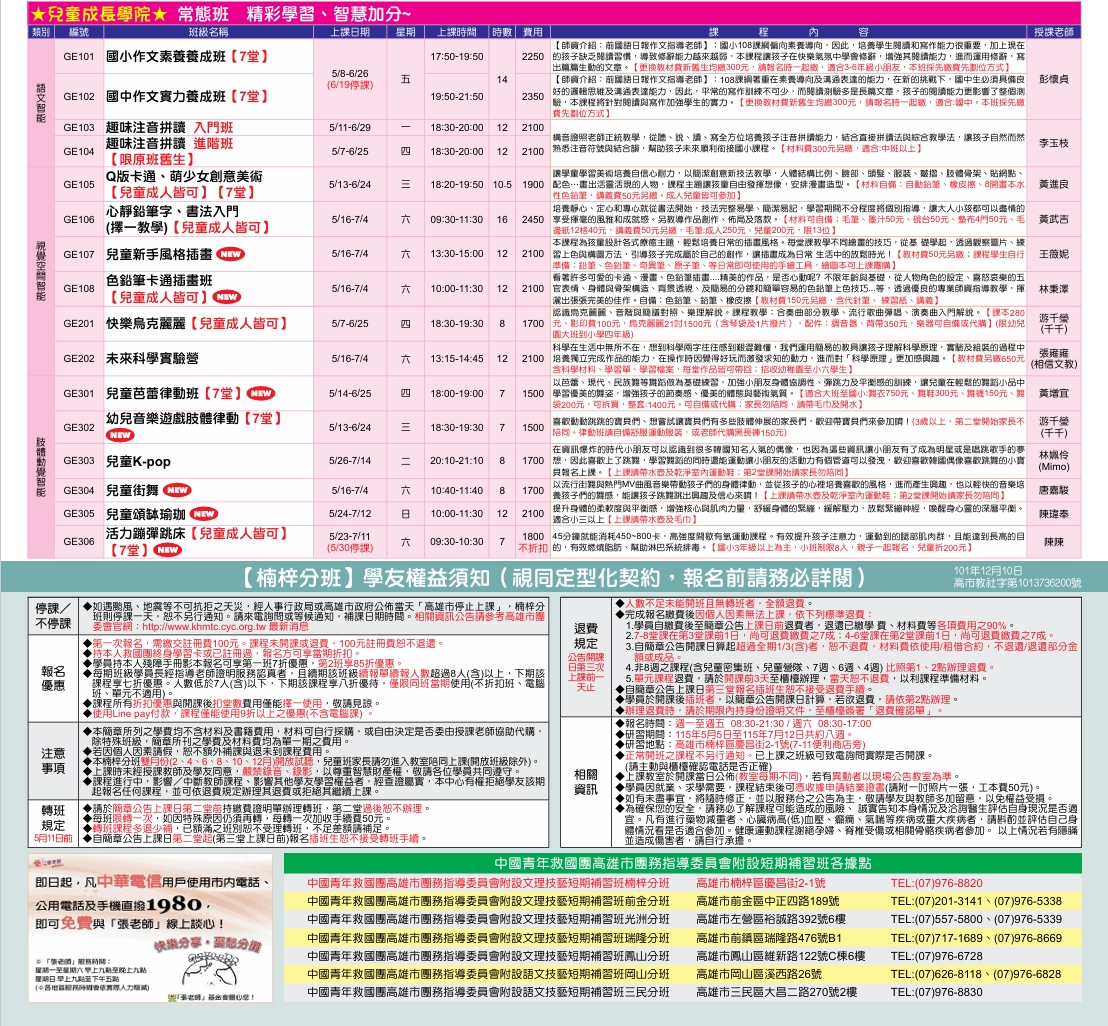The image size is (1108, 1026).
Task: Click the NEW badge under 幼兒音樂遊戲肢體律動
Action: pos(120,436)
